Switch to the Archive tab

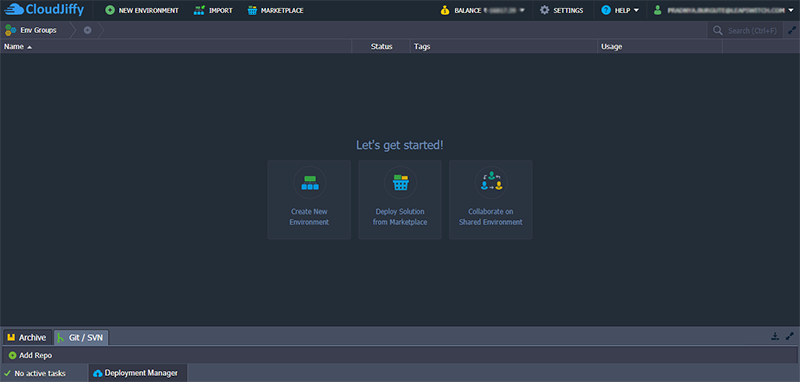coord(28,338)
